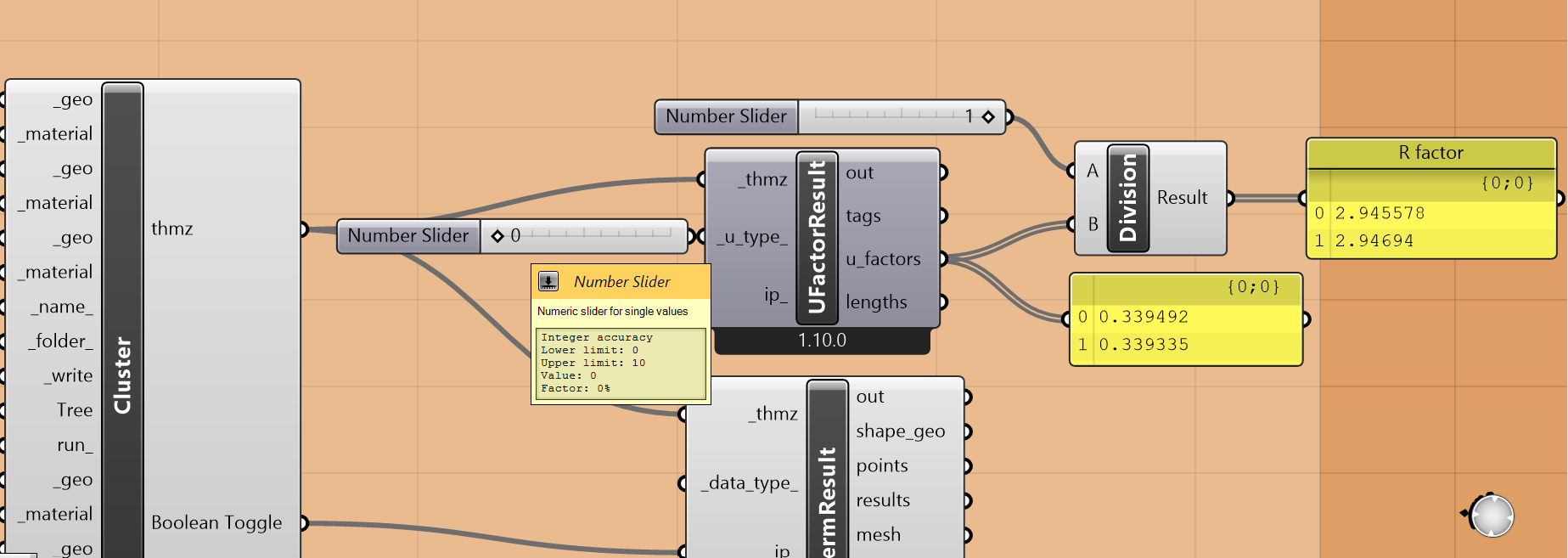
Task: Click the A input of the Division component
Action: click(1093, 171)
